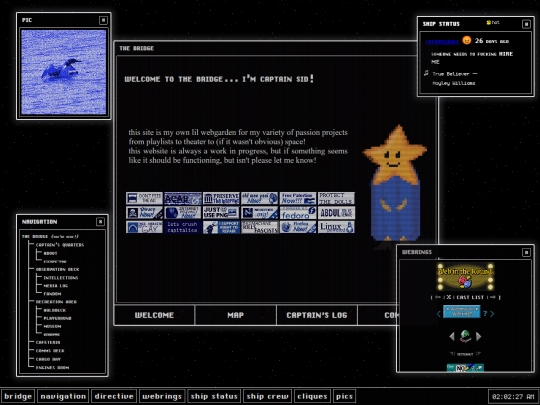This screenshot has width=540, height=405.
Task: Click the 'Piracy Now' skull badge
Action: (x=144, y=212)
